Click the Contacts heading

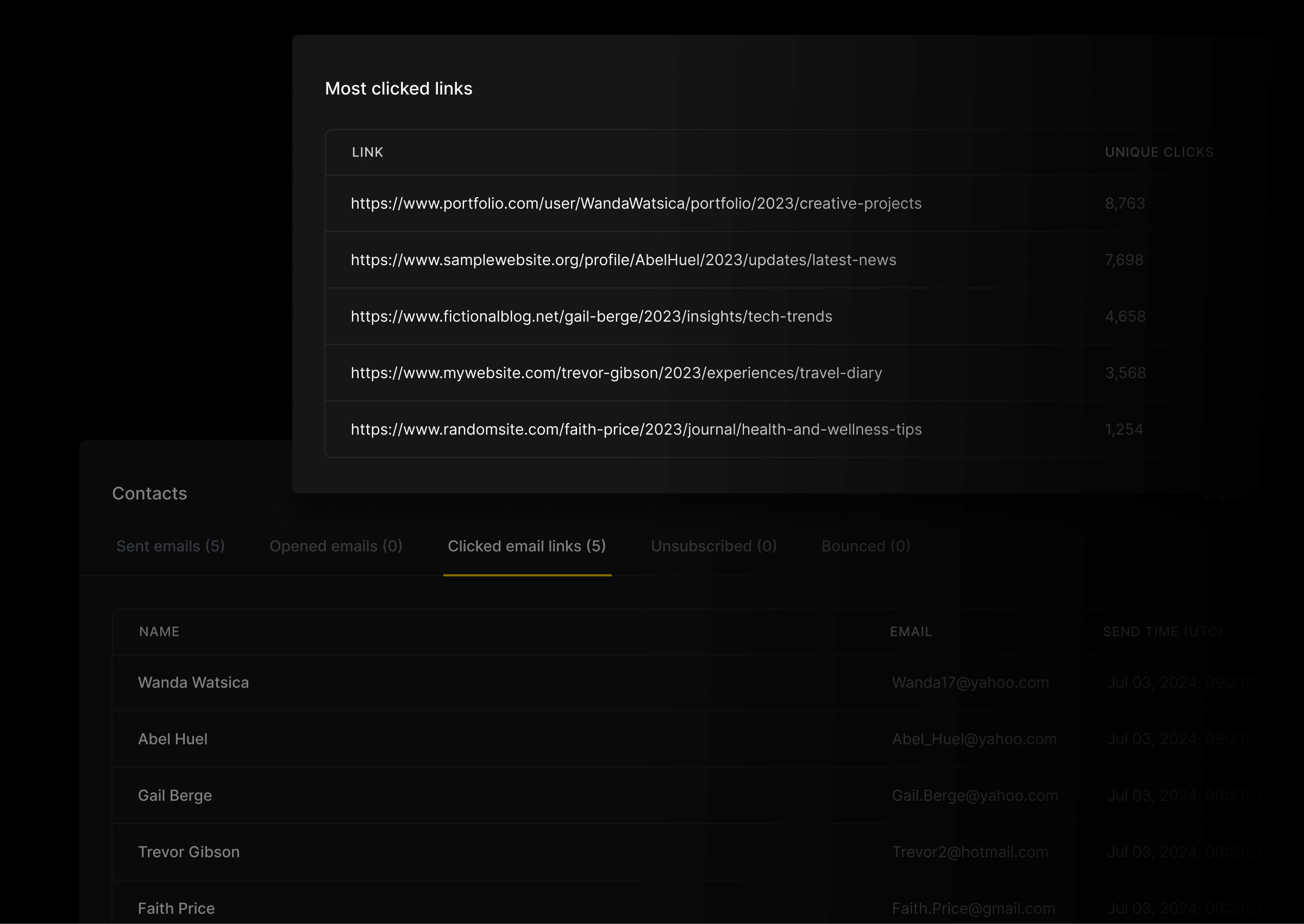pyautogui.click(x=149, y=493)
